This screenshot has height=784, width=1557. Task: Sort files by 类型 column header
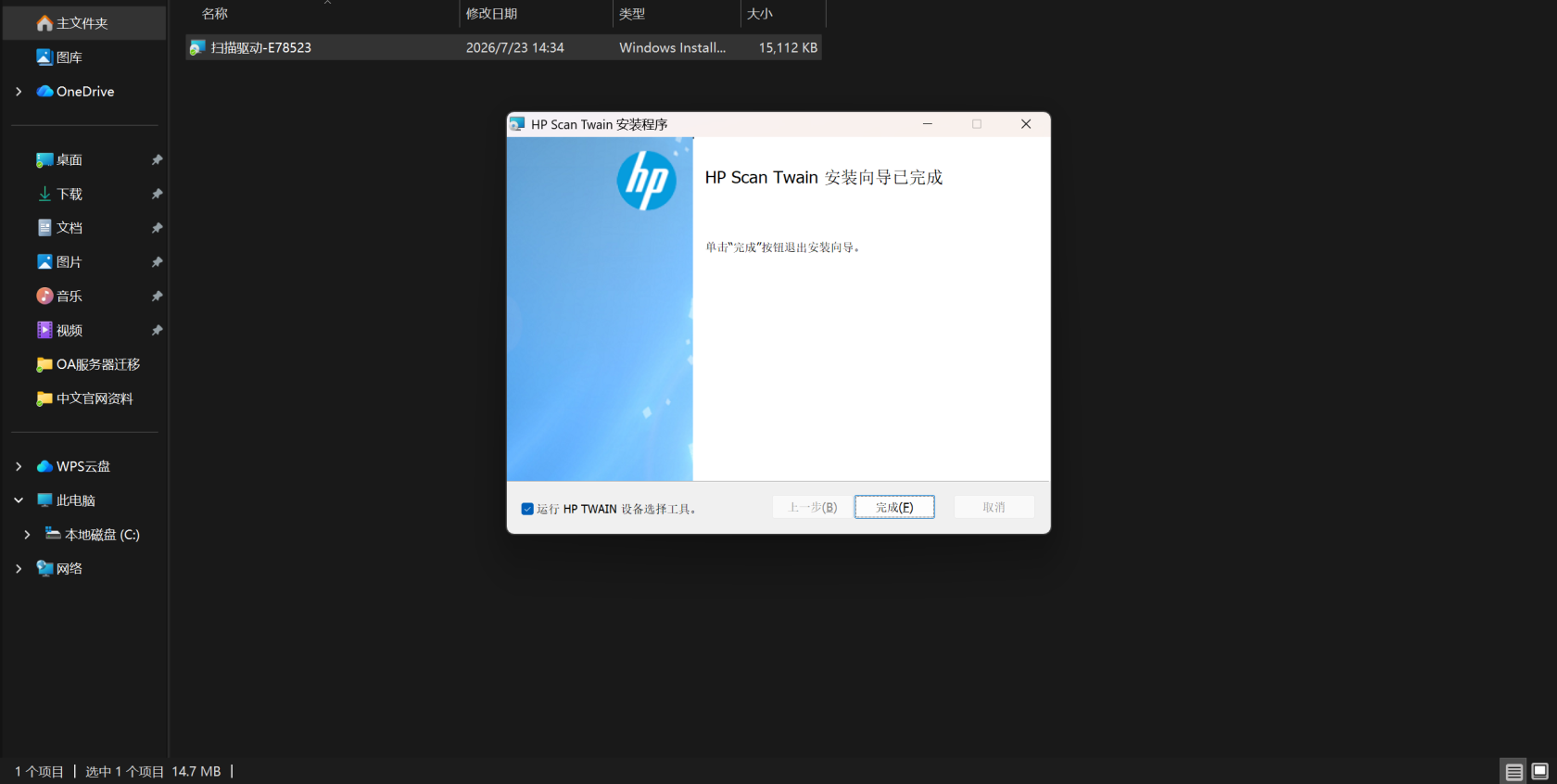pos(677,14)
